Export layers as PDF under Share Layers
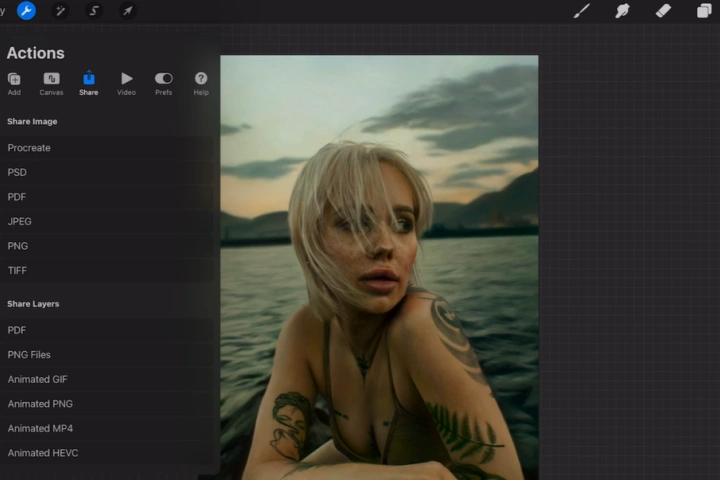This screenshot has width=720, height=480. click(x=107, y=330)
